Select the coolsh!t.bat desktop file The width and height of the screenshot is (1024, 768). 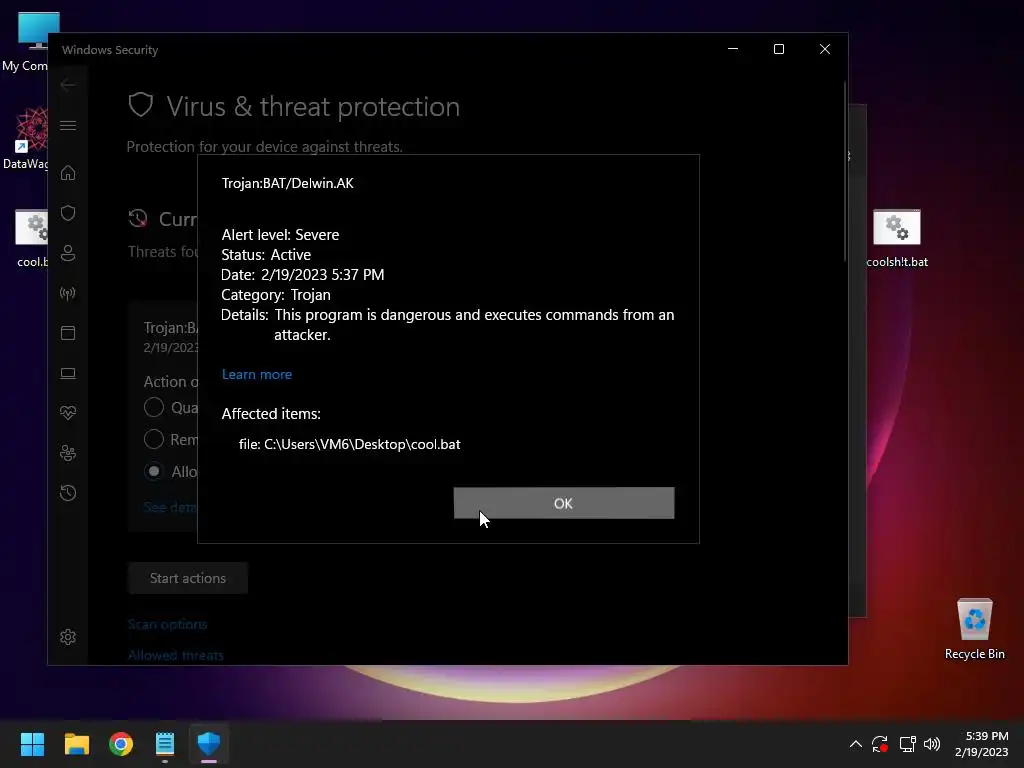click(897, 238)
